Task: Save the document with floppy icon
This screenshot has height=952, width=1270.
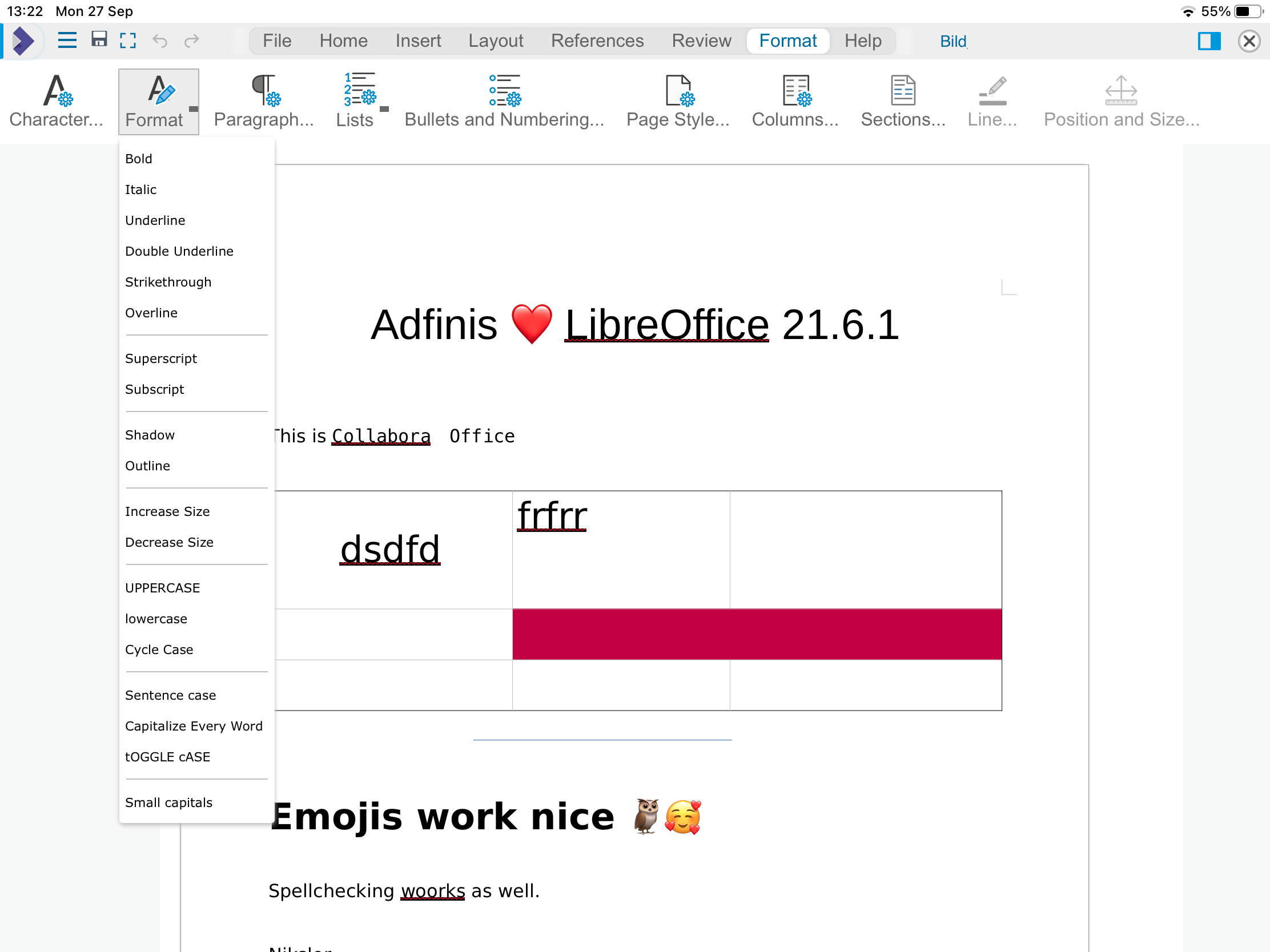Action: [x=99, y=39]
